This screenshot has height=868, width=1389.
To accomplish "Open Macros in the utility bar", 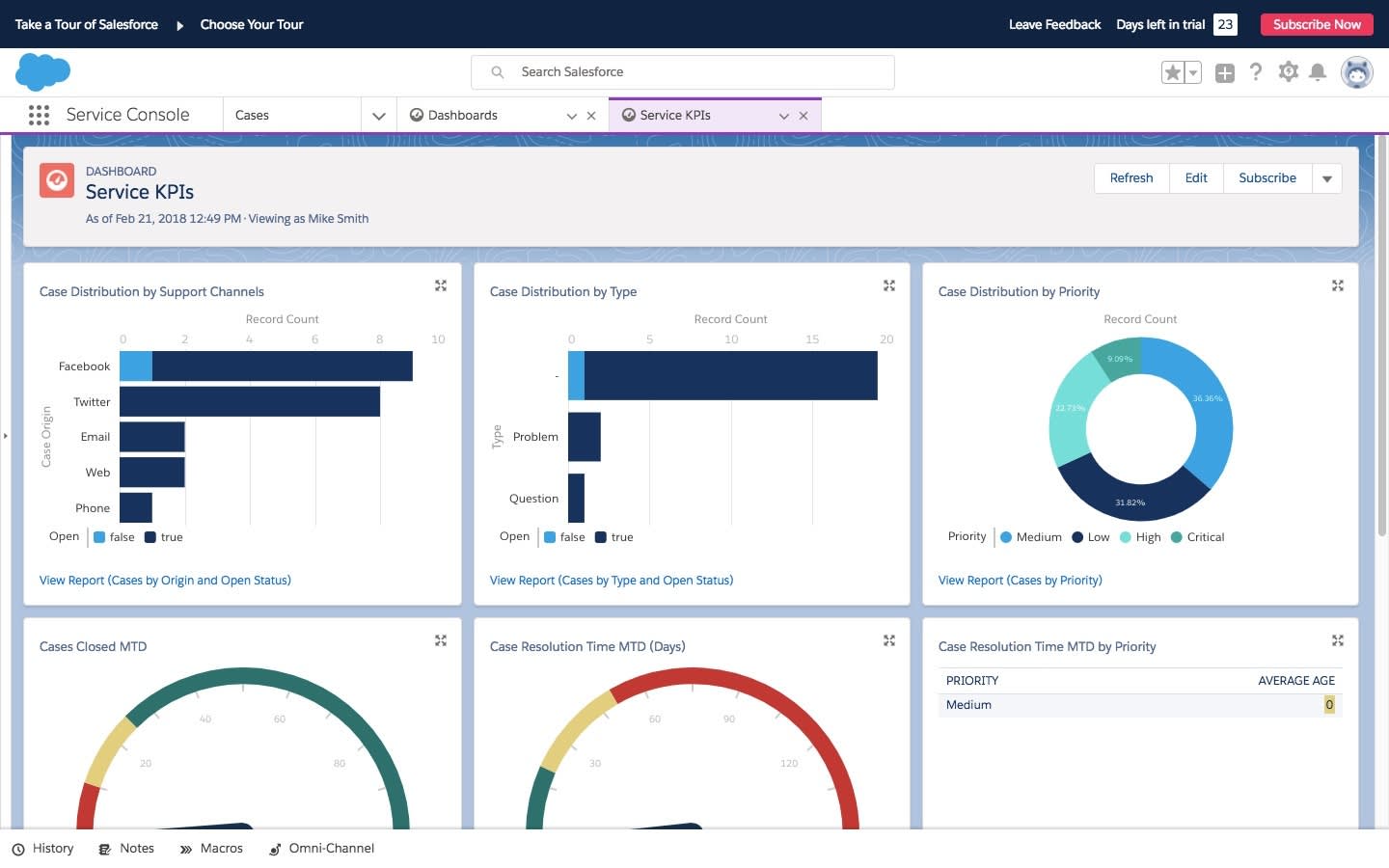I will coord(212,849).
